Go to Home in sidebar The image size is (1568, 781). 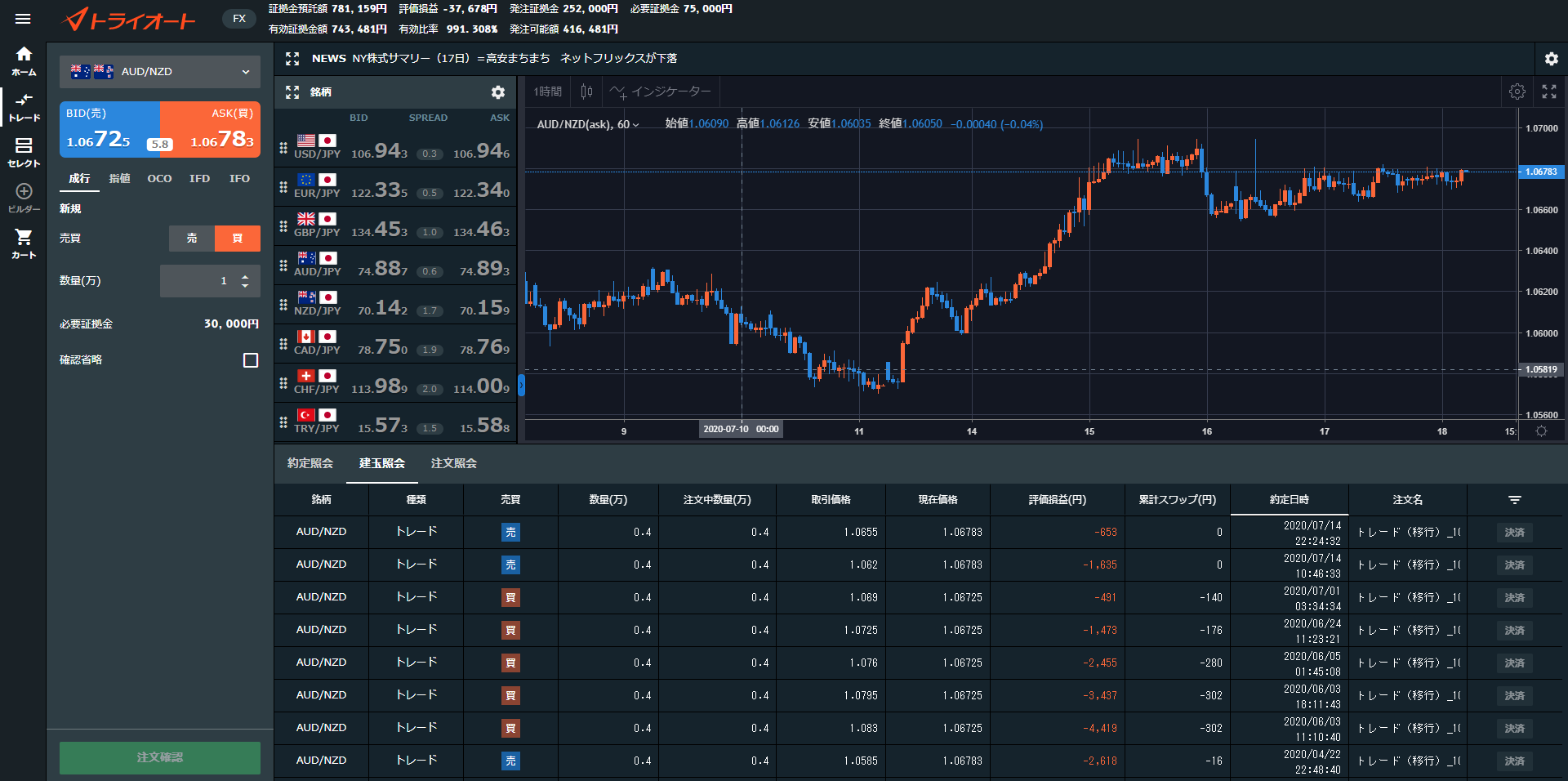point(24,60)
